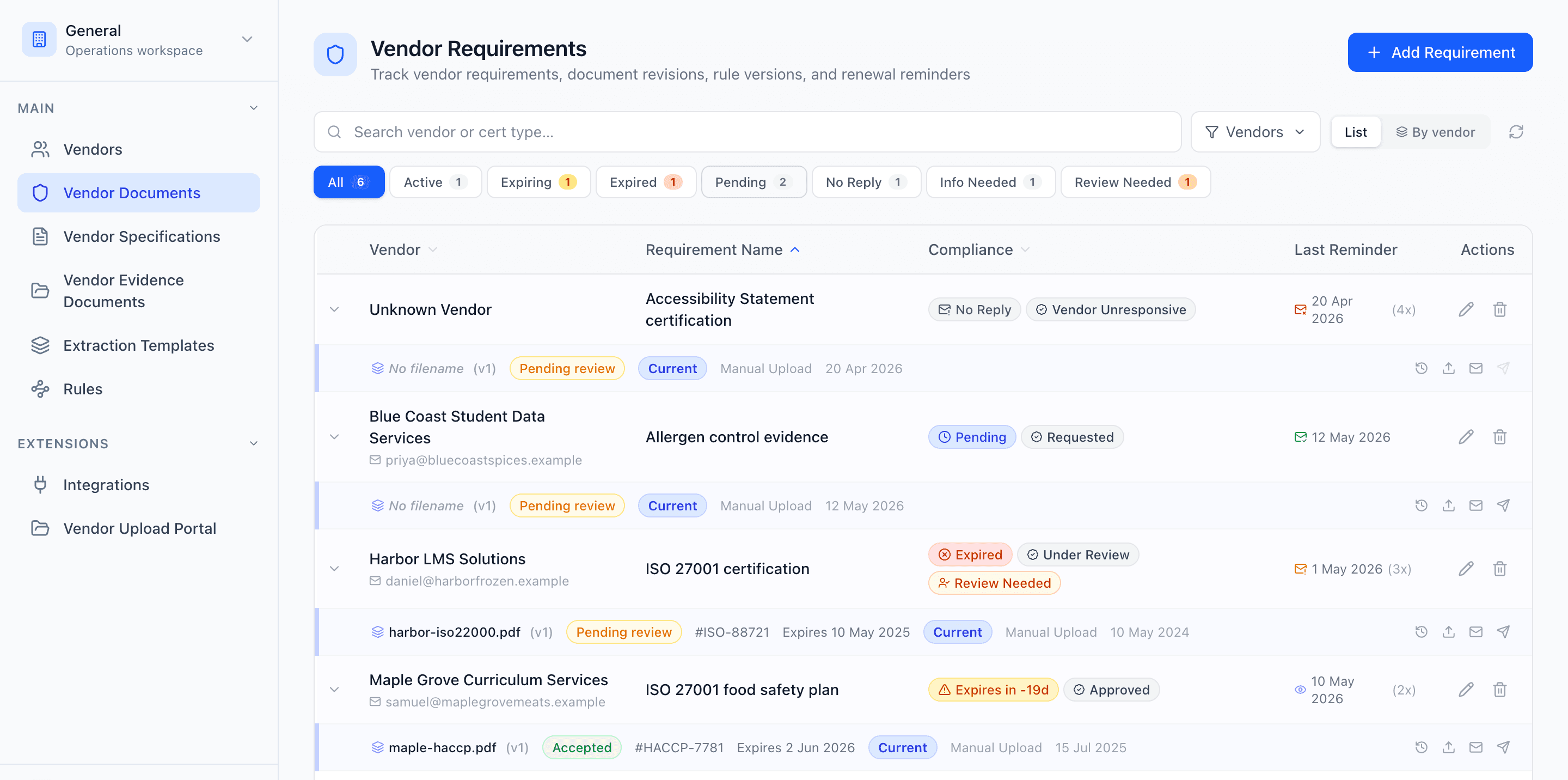This screenshot has height=780, width=1568.
Task: Filter by Active requirements
Action: pyautogui.click(x=435, y=181)
